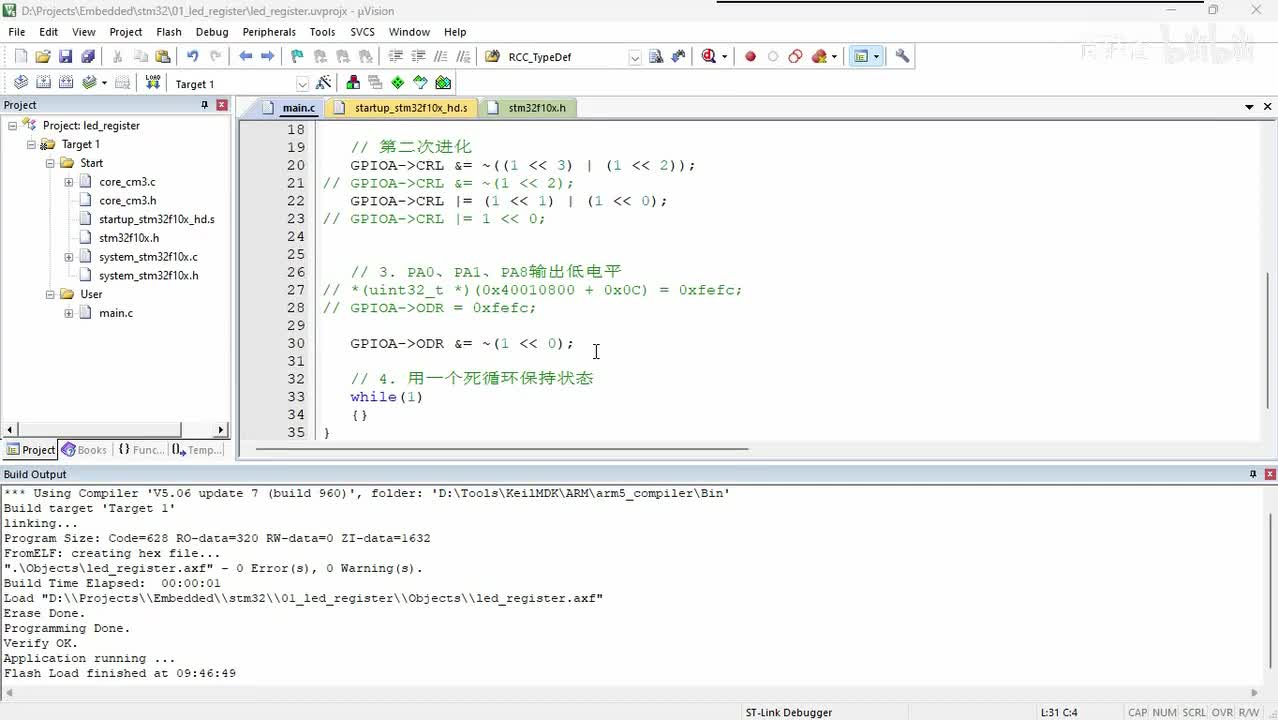Screen dimensions: 1278x720
Task: Click the Kill all breakpoints icon
Action: tap(820, 57)
